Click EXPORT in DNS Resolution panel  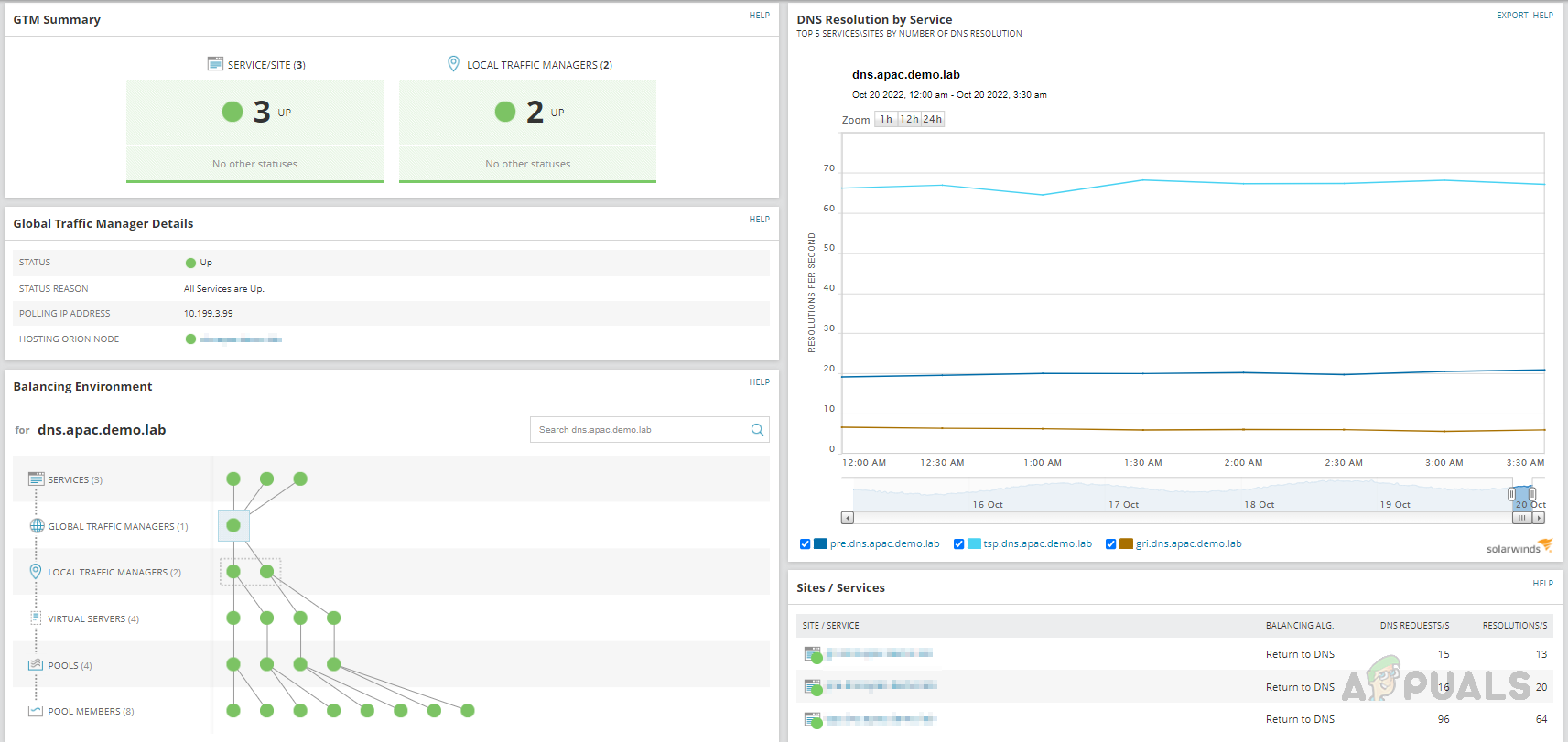click(1512, 16)
